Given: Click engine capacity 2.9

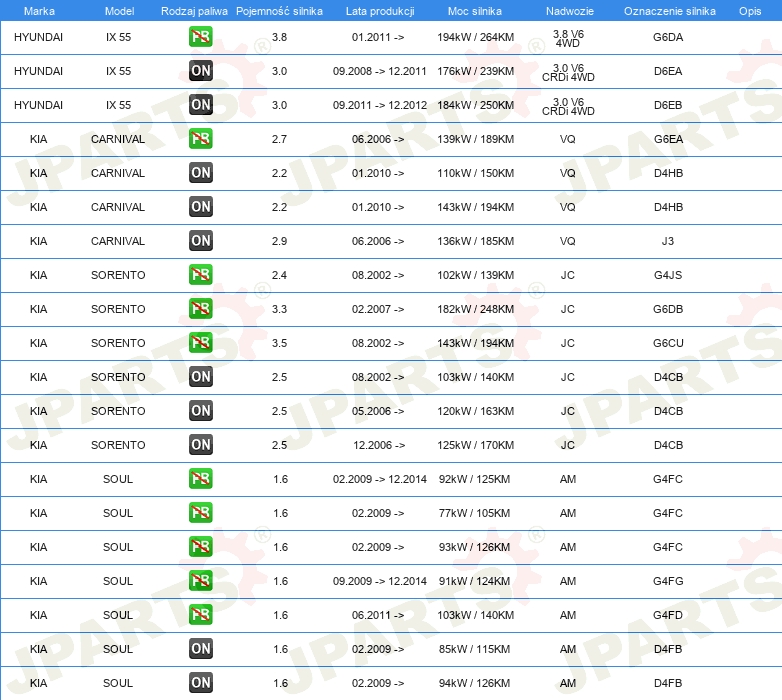Looking at the screenshot, I should point(279,241).
